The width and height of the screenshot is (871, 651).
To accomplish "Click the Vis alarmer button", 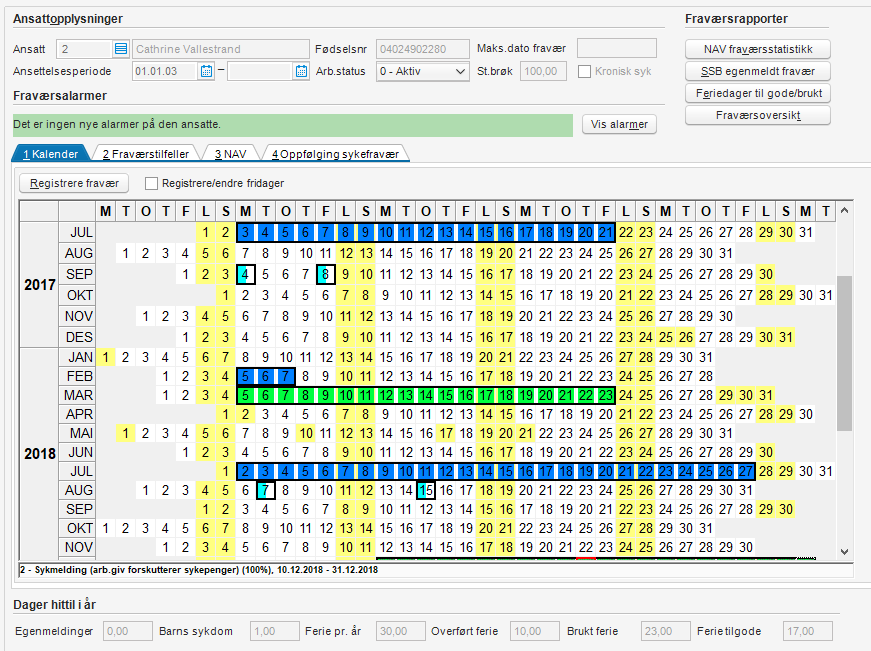I will pyautogui.click(x=619, y=124).
